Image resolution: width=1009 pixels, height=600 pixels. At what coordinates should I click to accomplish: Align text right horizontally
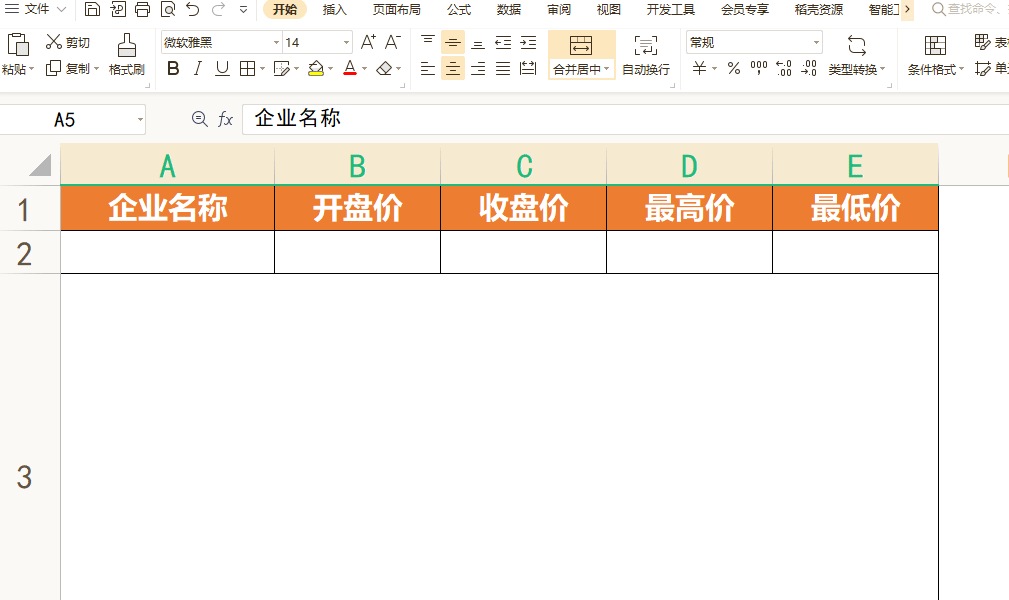coord(477,68)
